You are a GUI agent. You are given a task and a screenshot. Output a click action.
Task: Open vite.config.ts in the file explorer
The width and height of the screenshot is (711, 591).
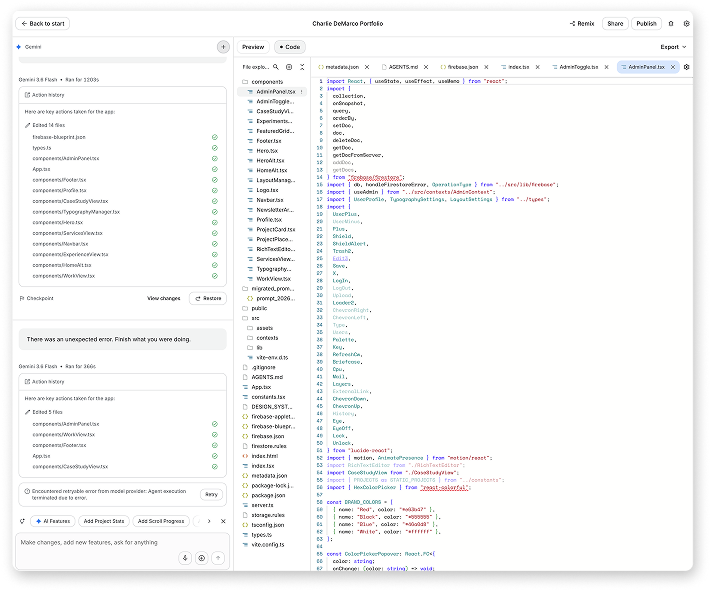point(268,545)
